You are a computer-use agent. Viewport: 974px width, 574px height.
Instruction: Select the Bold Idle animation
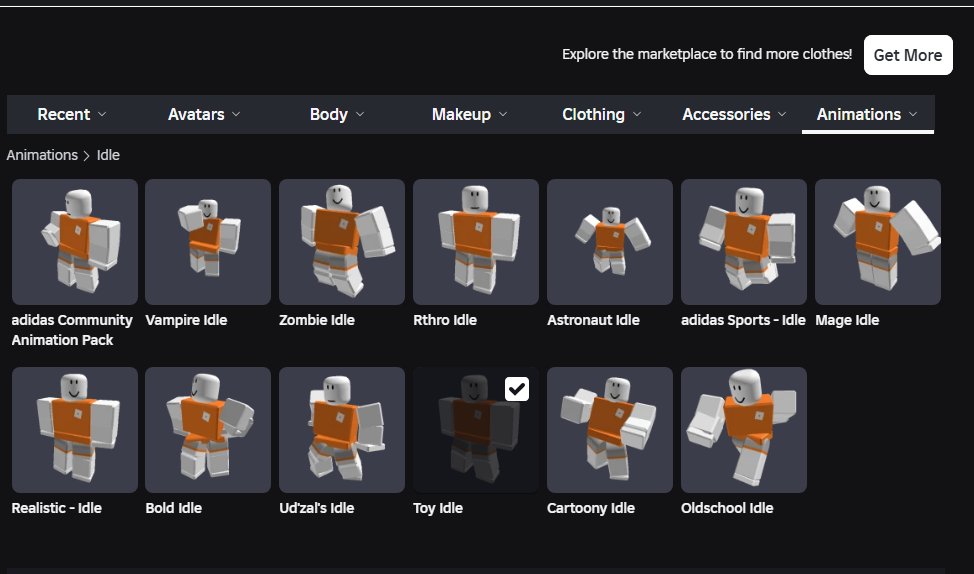click(208, 430)
